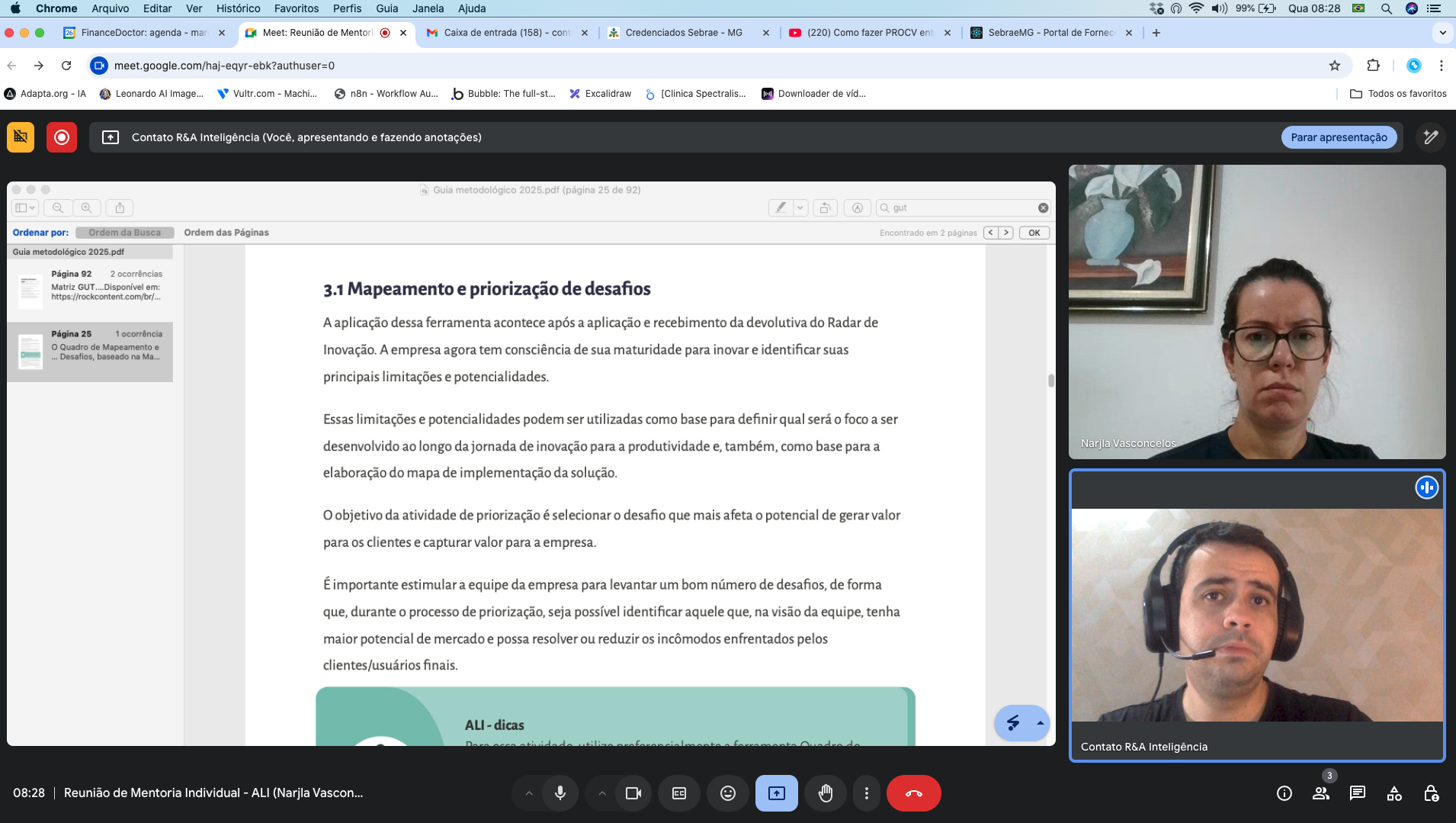Click zoom out in Preview toolbar
This screenshot has width=1456, height=823.
(x=58, y=207)
